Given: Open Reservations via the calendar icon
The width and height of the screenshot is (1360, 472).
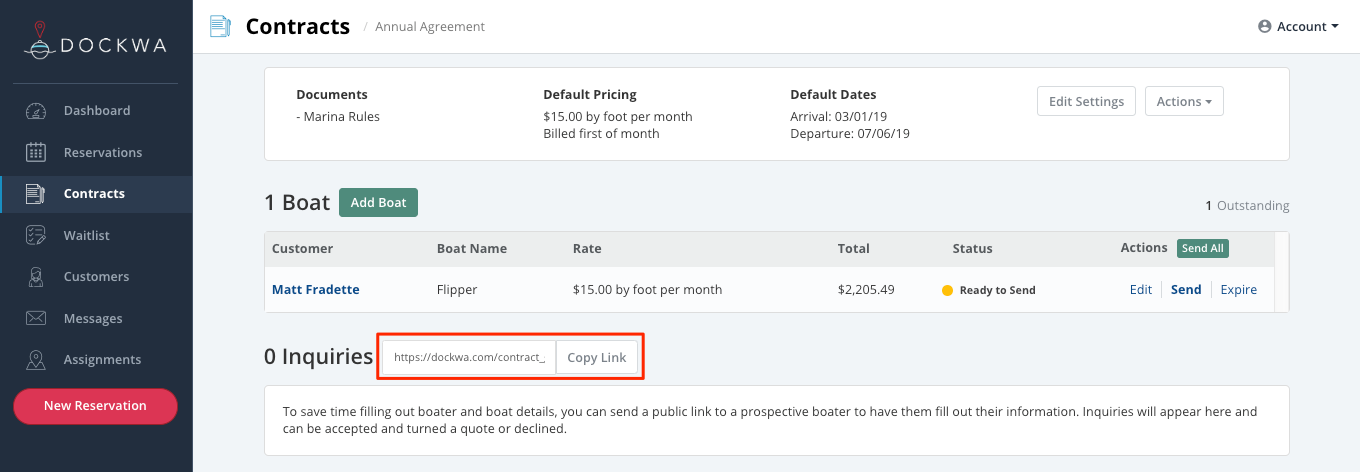Looking at the screenshot, I should coord(36,153).
